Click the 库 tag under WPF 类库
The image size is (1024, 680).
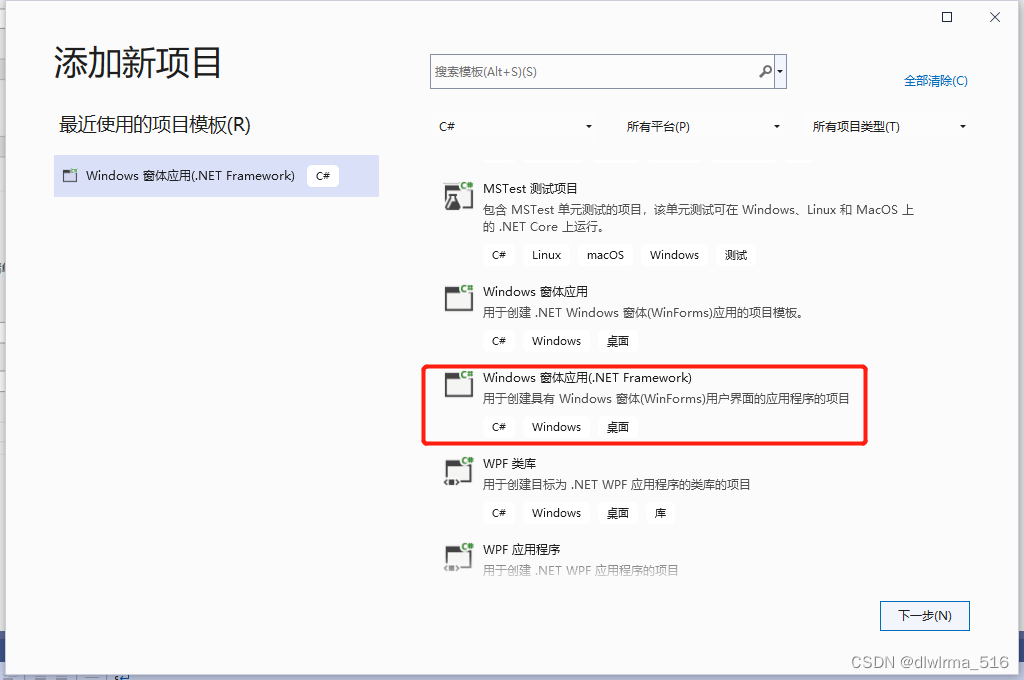point(660,512)
